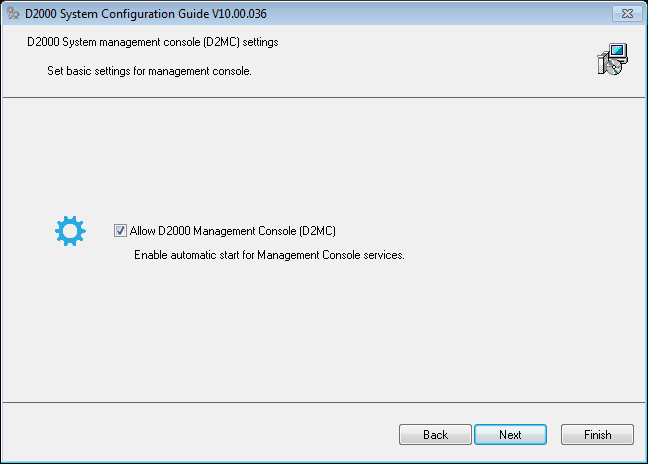Click the blue gear settings icon
Viewport: 648px width, 464px height.
(70, 232)
